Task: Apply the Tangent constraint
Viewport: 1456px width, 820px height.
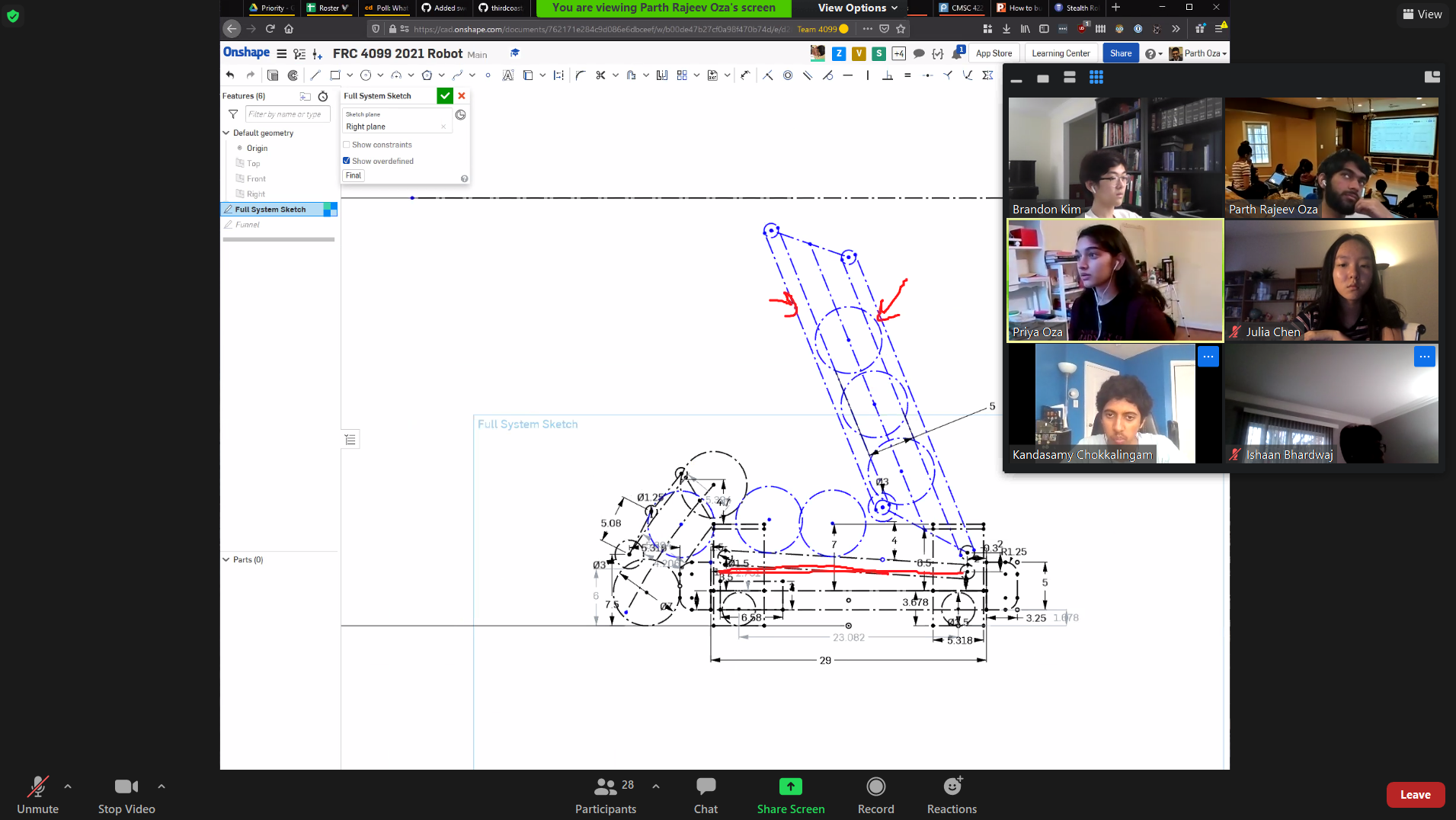Action: 827,75
